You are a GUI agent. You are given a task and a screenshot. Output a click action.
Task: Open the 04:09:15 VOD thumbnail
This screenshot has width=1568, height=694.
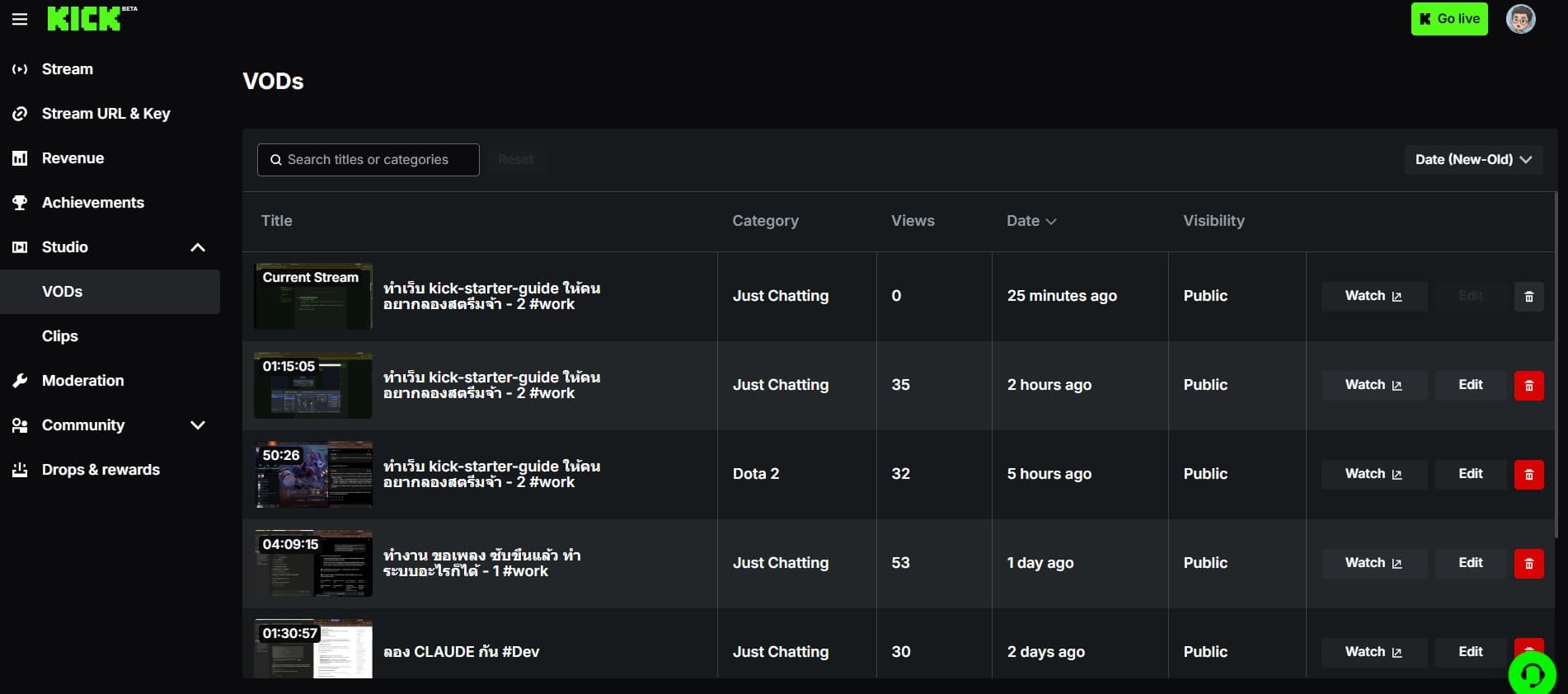point(313,564)
